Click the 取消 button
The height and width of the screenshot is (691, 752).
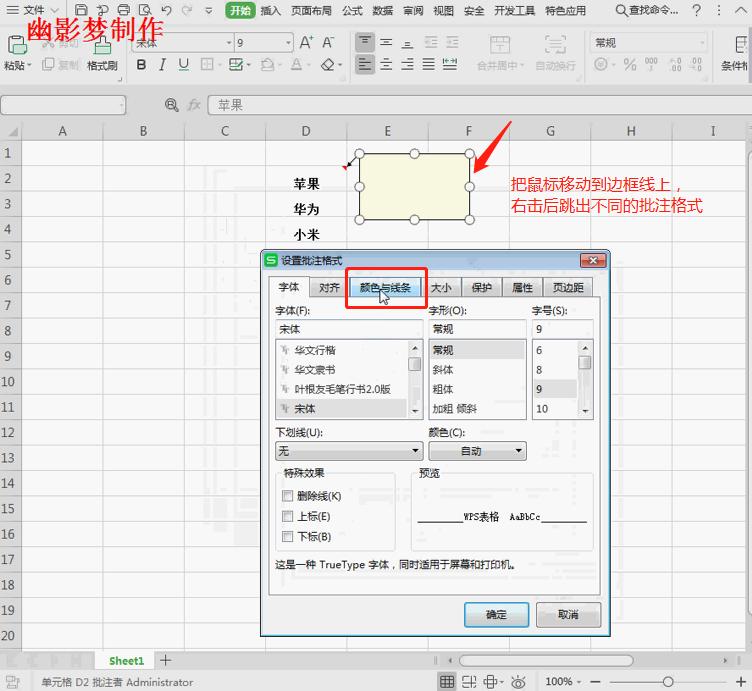point(568,614)
